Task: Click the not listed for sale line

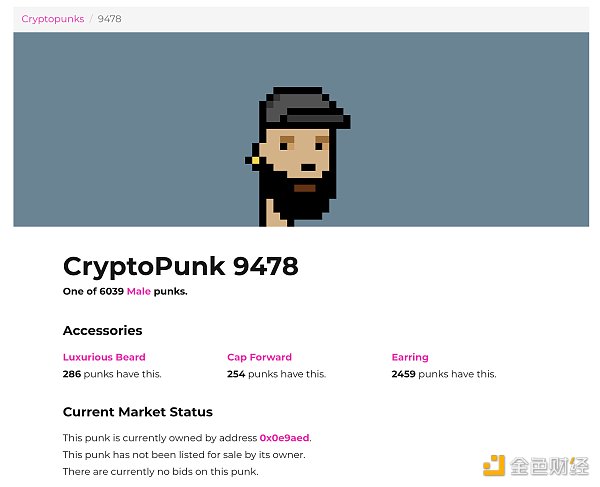Action: pyautogui.click(x=184, y=455)
